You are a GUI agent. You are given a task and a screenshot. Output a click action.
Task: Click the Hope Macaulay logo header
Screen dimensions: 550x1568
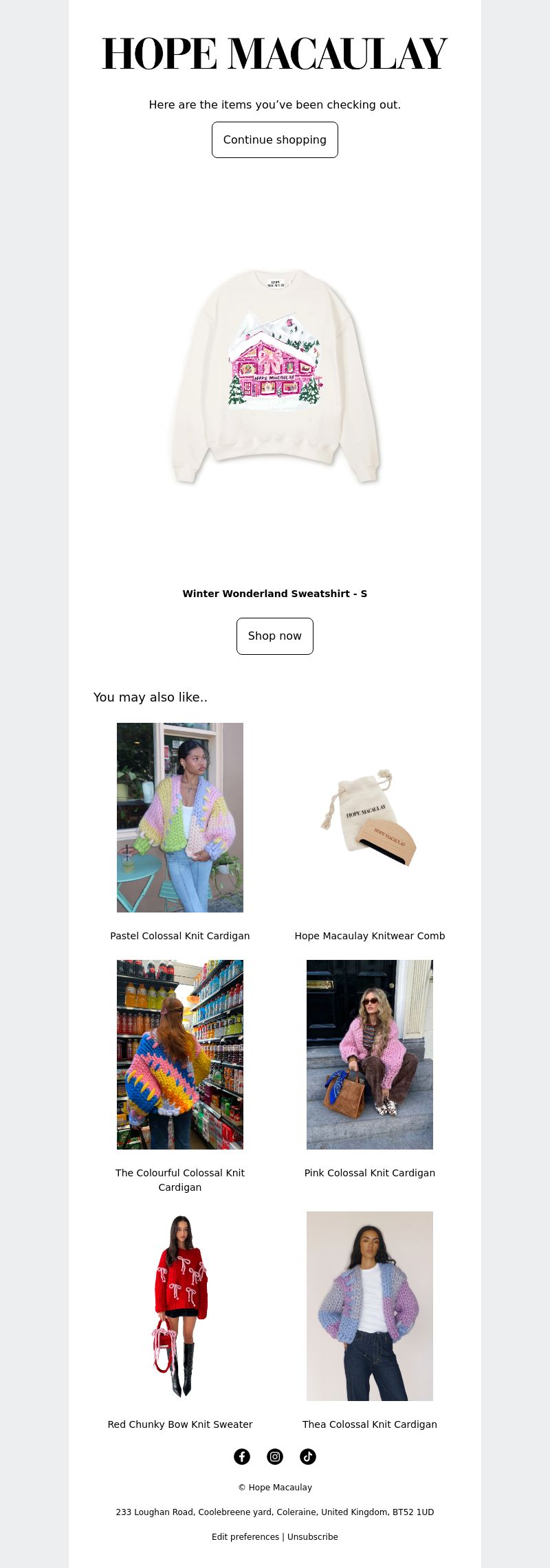point(275,54)
